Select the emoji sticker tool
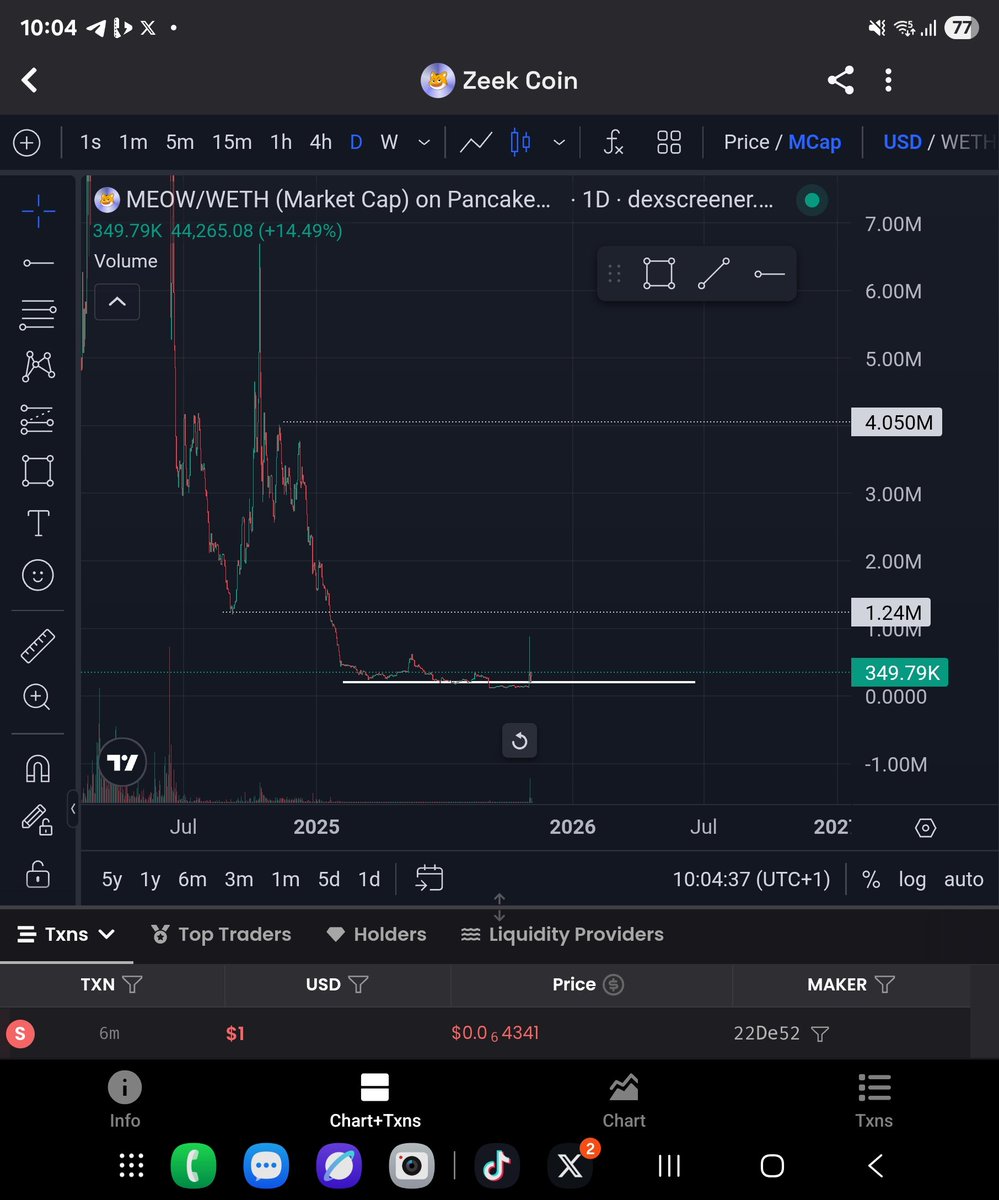 (37, 575)
